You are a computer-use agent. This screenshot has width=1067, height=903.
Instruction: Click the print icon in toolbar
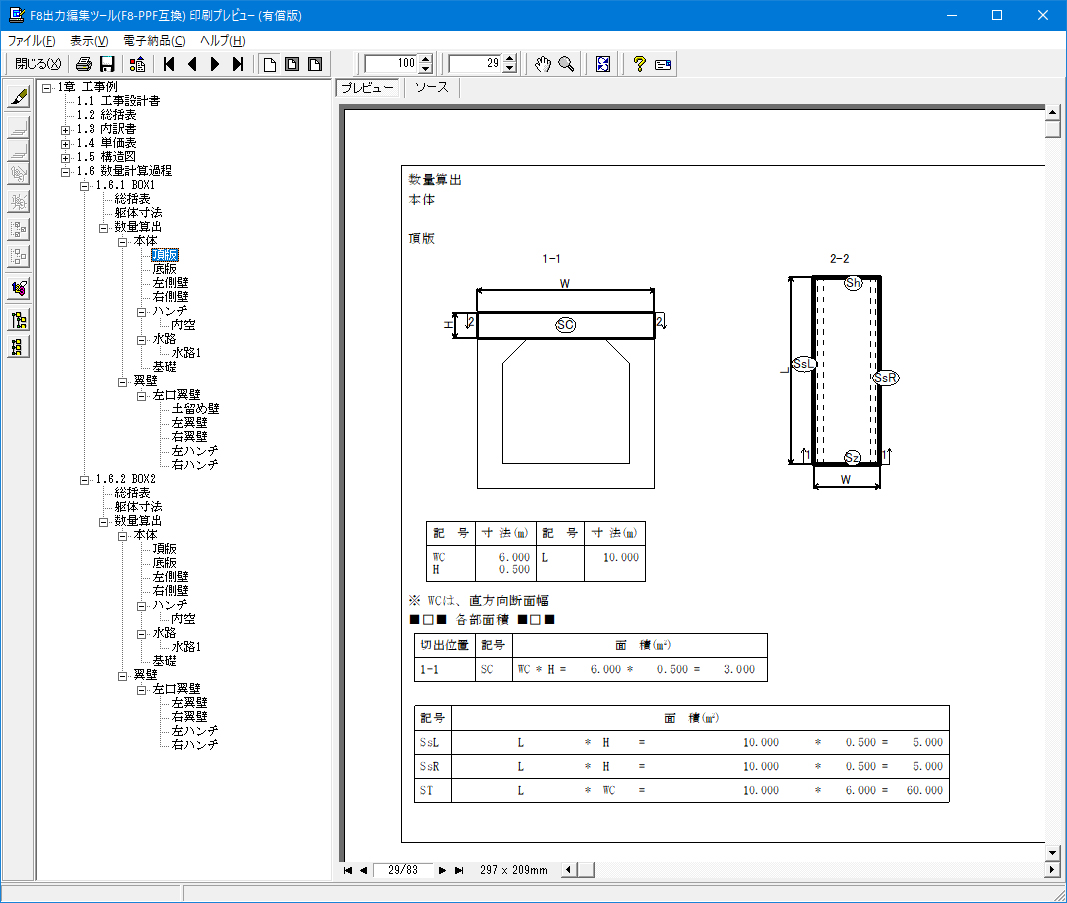point(84,64)
